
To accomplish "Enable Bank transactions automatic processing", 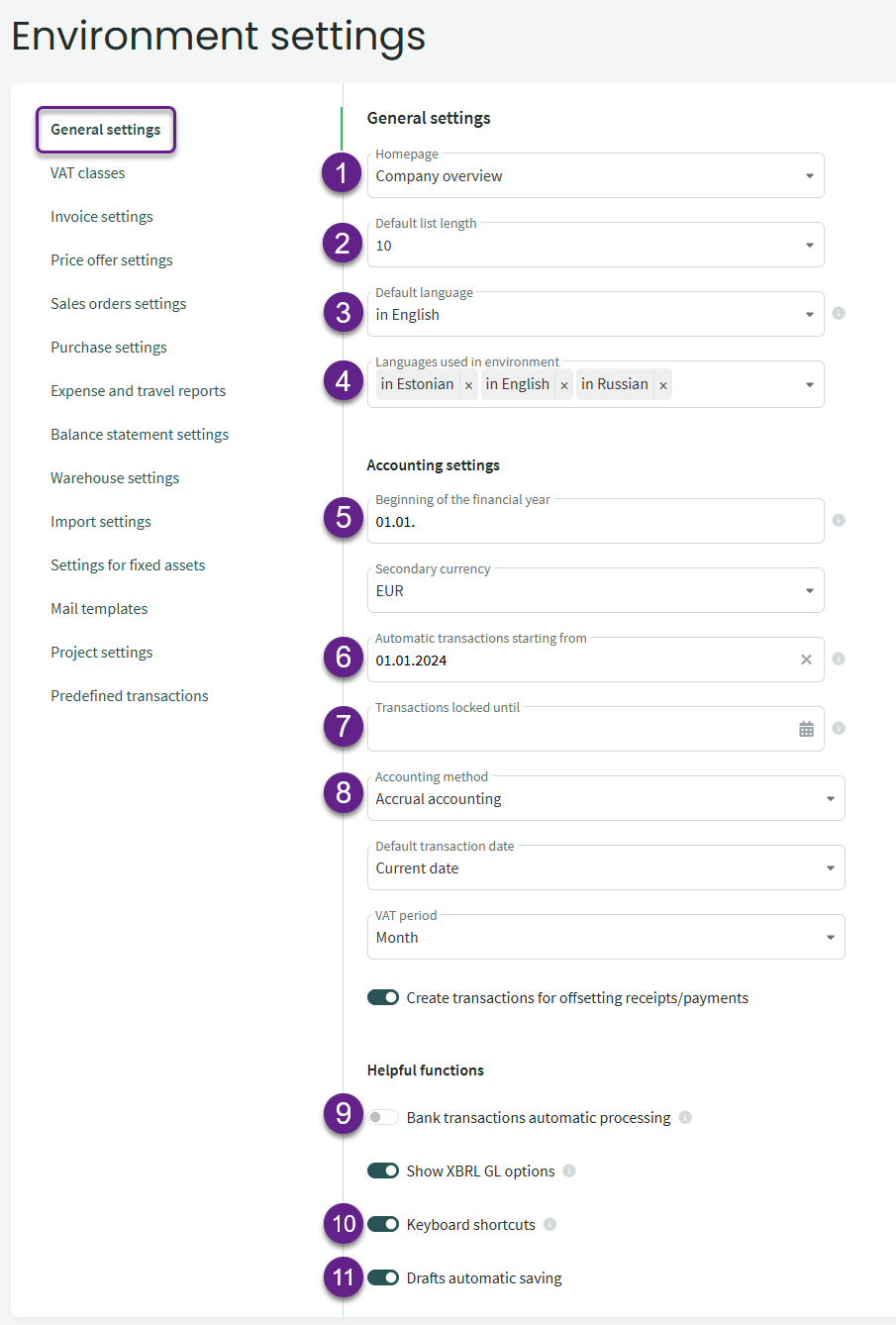I will coord(383,1117).
